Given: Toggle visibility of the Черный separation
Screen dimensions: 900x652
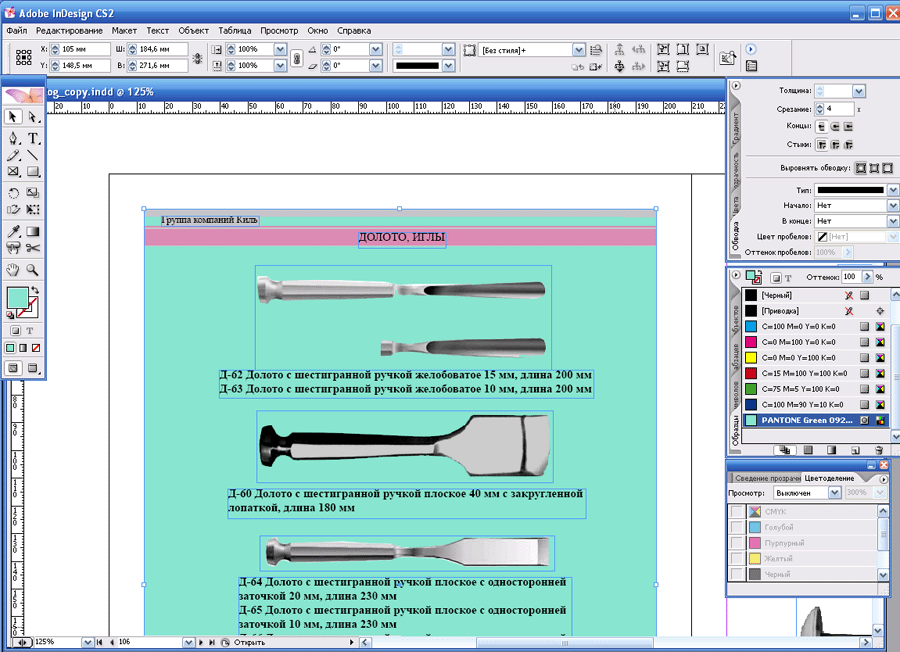Looking at the screenshot, I should pos(737,574).
